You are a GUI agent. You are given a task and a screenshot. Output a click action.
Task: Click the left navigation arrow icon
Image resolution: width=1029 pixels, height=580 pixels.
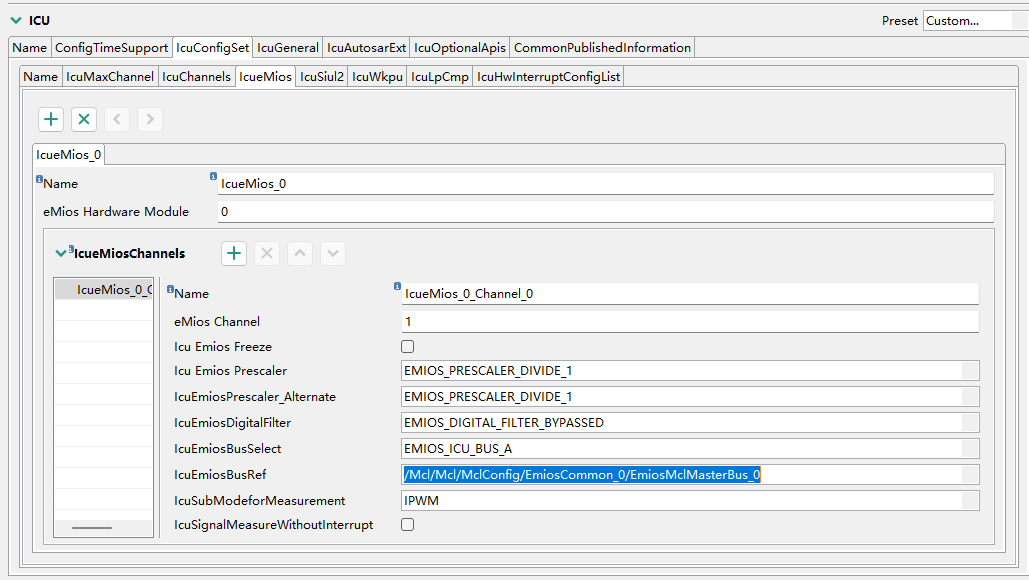click(x=116, y=119)
